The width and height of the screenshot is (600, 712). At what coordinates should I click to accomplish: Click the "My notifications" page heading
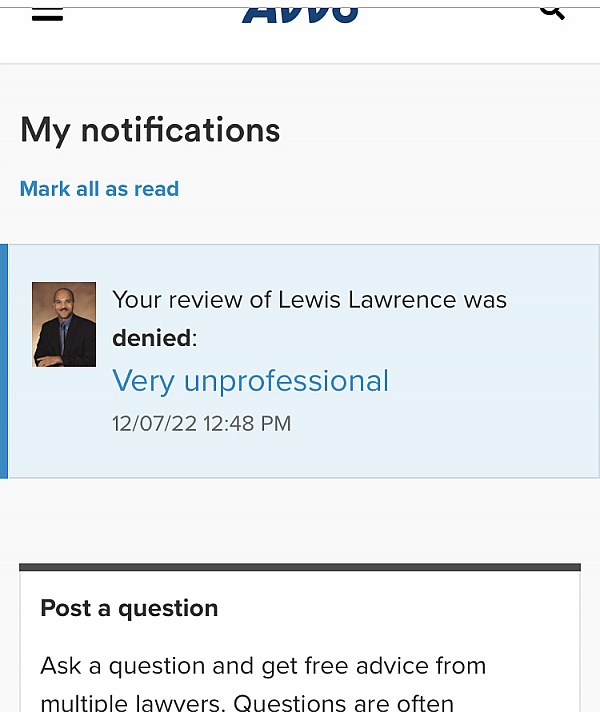[150, 130]
